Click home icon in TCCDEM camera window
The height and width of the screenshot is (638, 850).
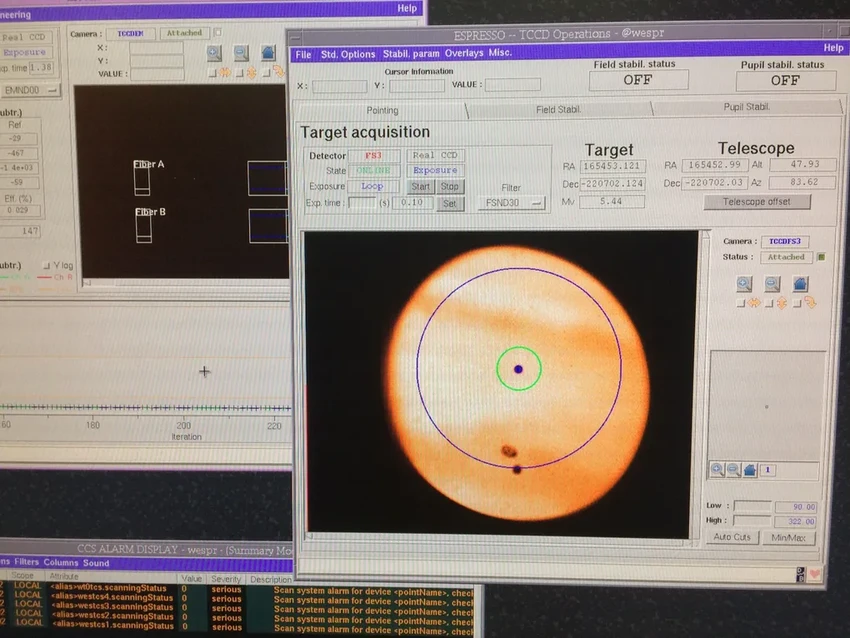[269, 53]
